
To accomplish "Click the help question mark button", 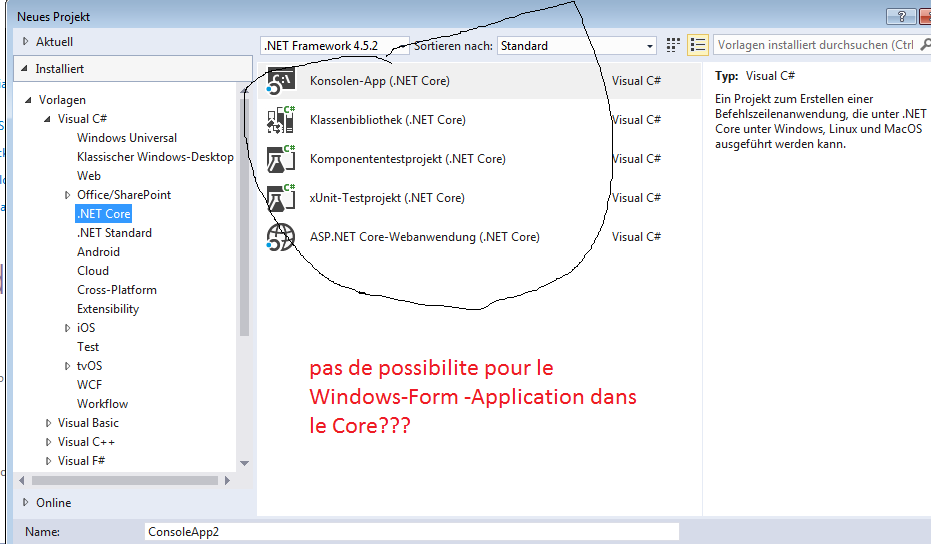I will pos(901,16).
